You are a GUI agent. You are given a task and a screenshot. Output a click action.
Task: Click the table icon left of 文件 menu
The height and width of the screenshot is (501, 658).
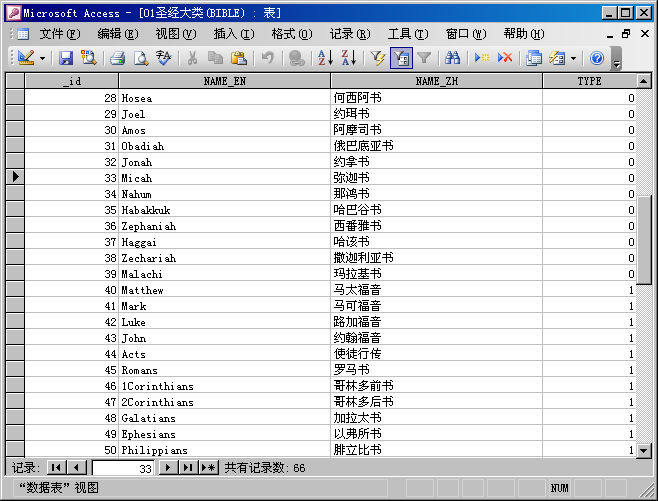pyautogui.click(x=23, y=34)
